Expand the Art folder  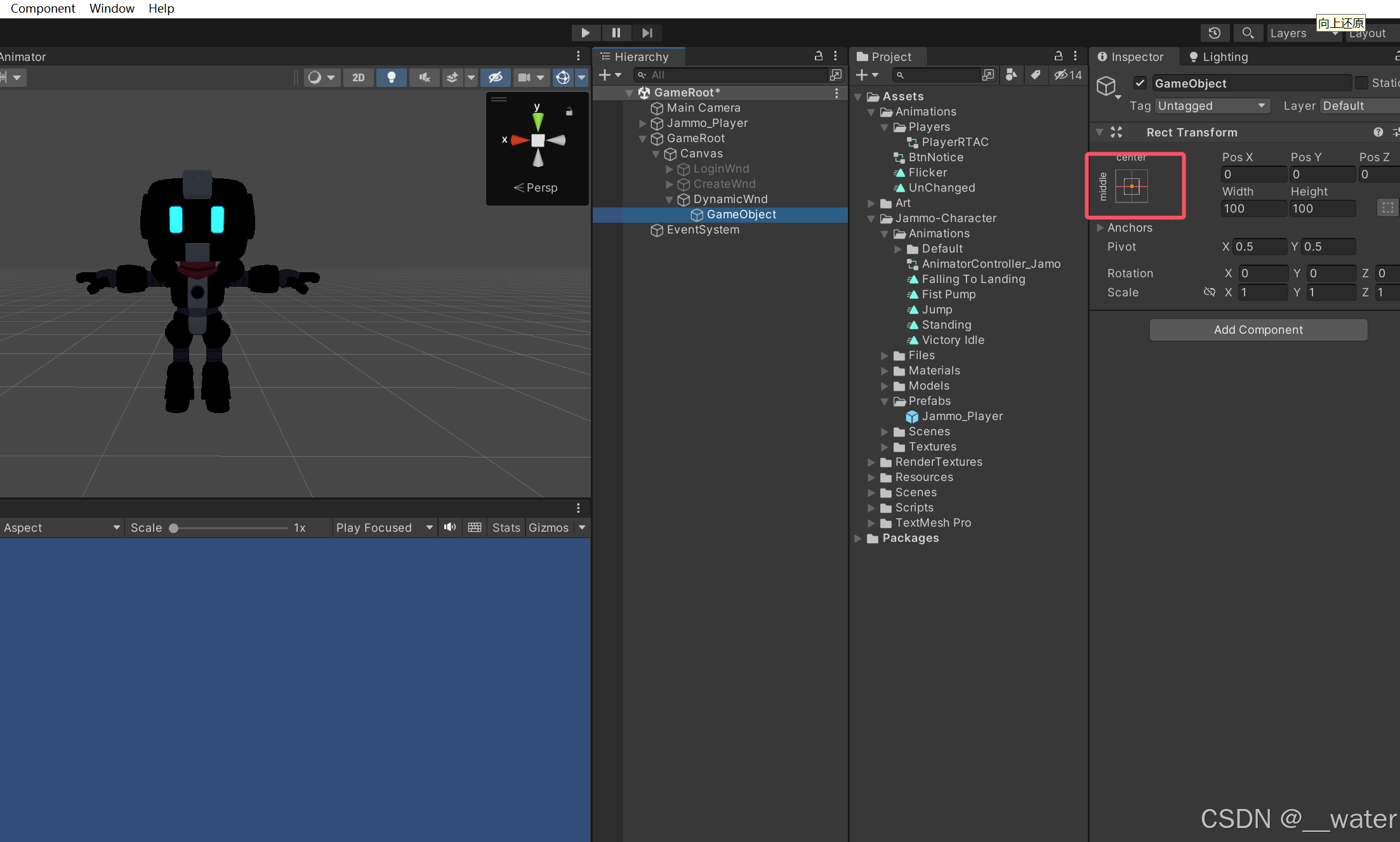872,203
